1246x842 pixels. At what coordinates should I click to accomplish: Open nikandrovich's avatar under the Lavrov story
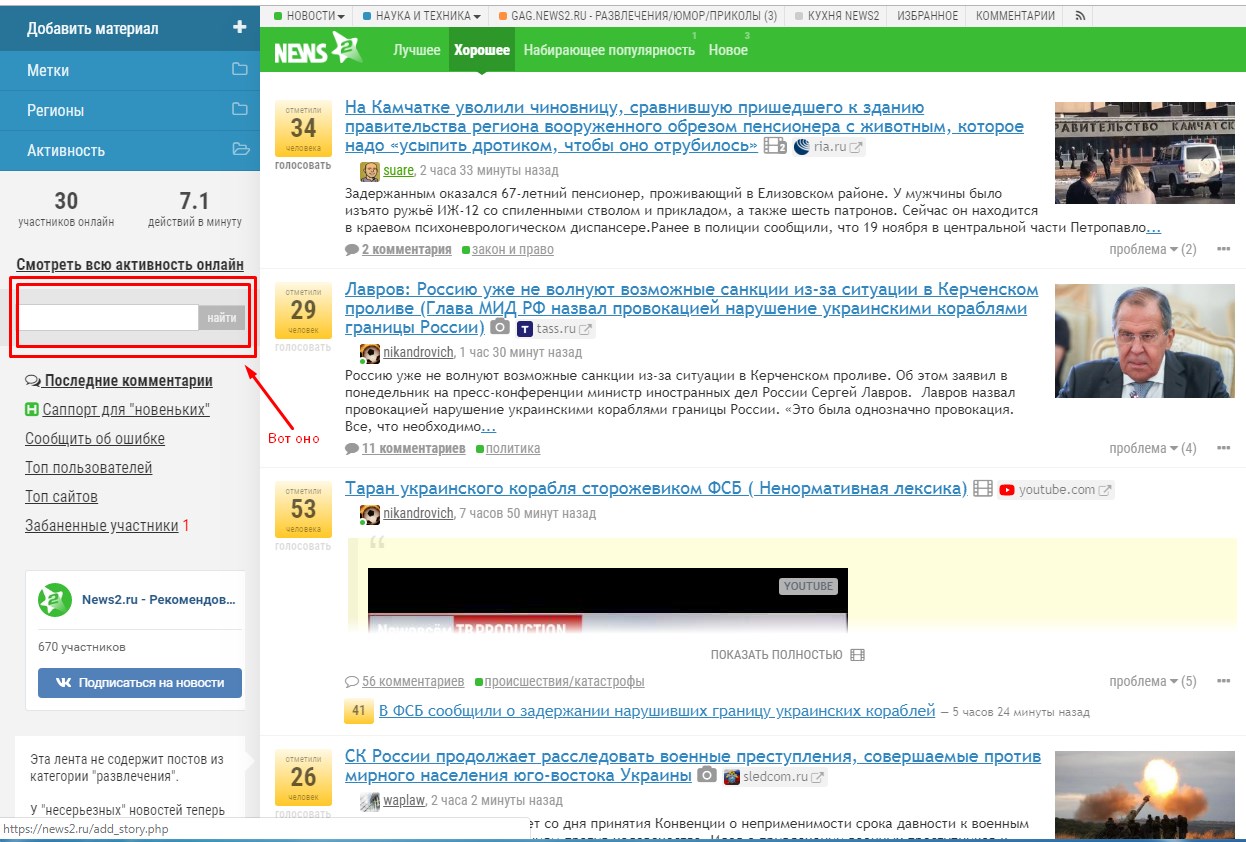pyautogui.click(x=370, y=353)
